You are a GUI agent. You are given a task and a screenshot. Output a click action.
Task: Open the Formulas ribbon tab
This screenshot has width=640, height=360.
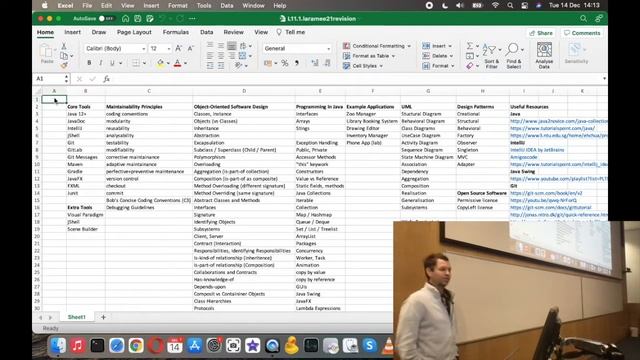(176, 32)
